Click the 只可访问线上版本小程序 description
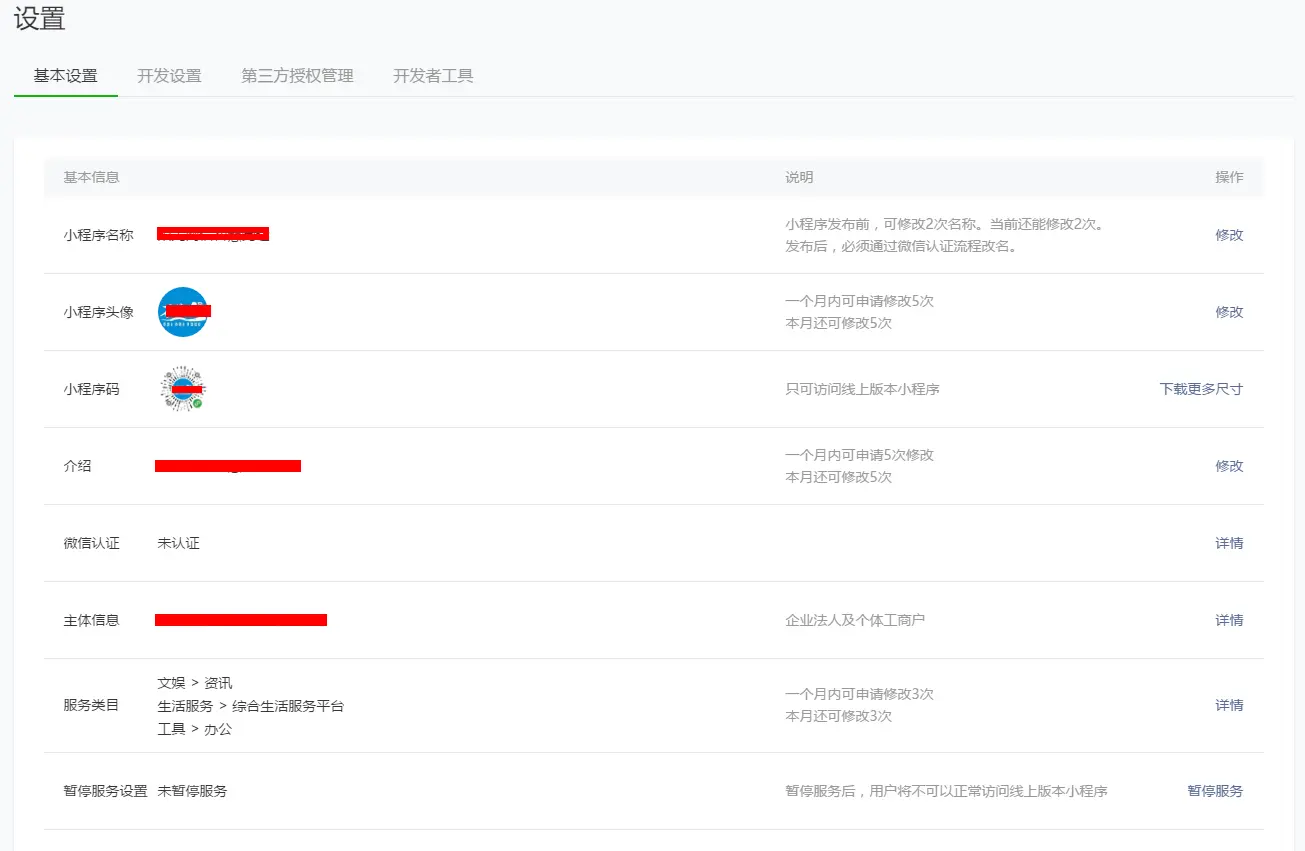Viewport: 1305px width, 851px height. click(x=862, y=389)
